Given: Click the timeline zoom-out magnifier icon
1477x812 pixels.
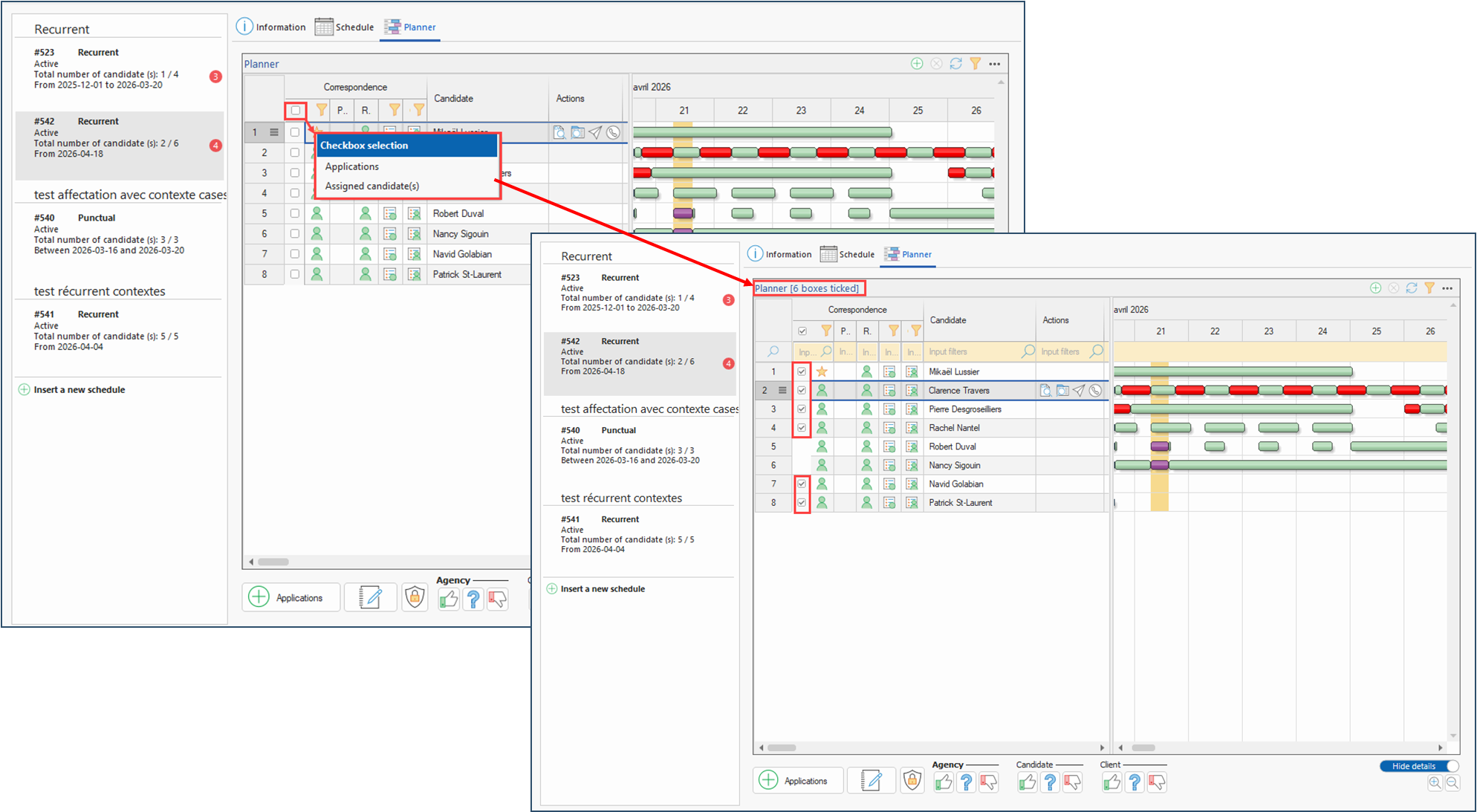Looking at the screenshot, I should pyautogui.click(x=1452, y=782).
